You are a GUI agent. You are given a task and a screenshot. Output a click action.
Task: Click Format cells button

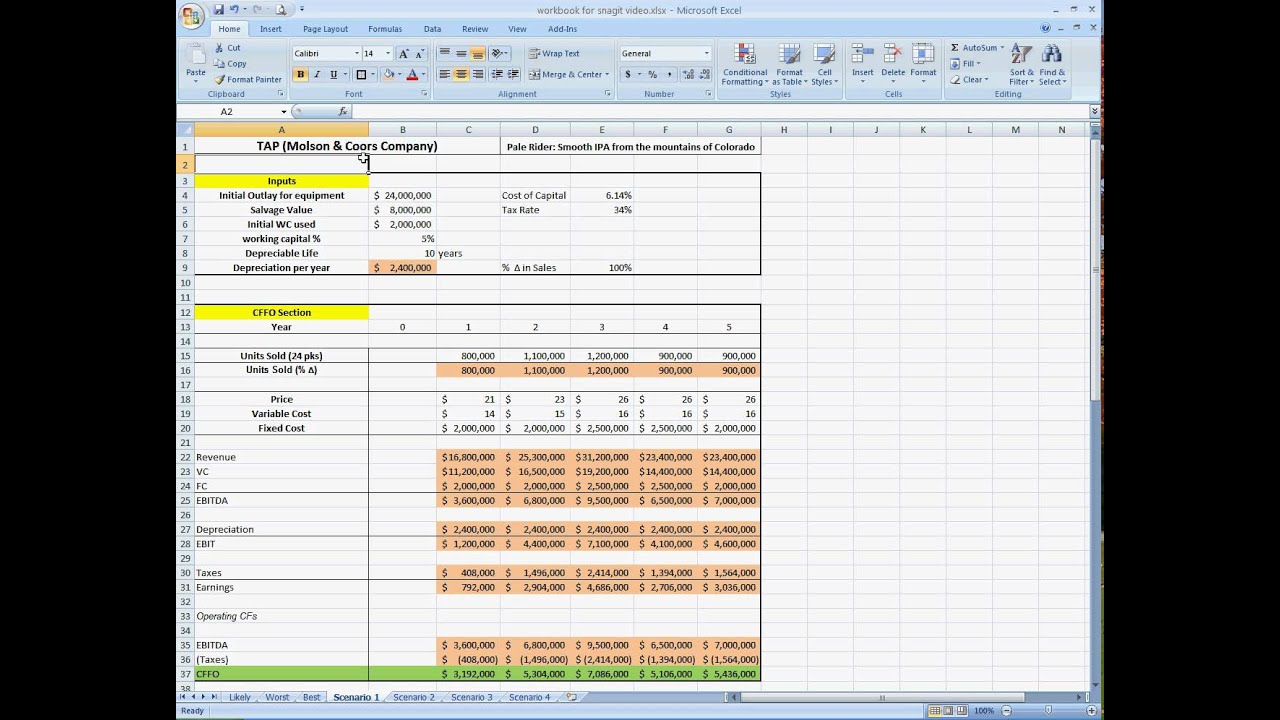coord(923,65)
